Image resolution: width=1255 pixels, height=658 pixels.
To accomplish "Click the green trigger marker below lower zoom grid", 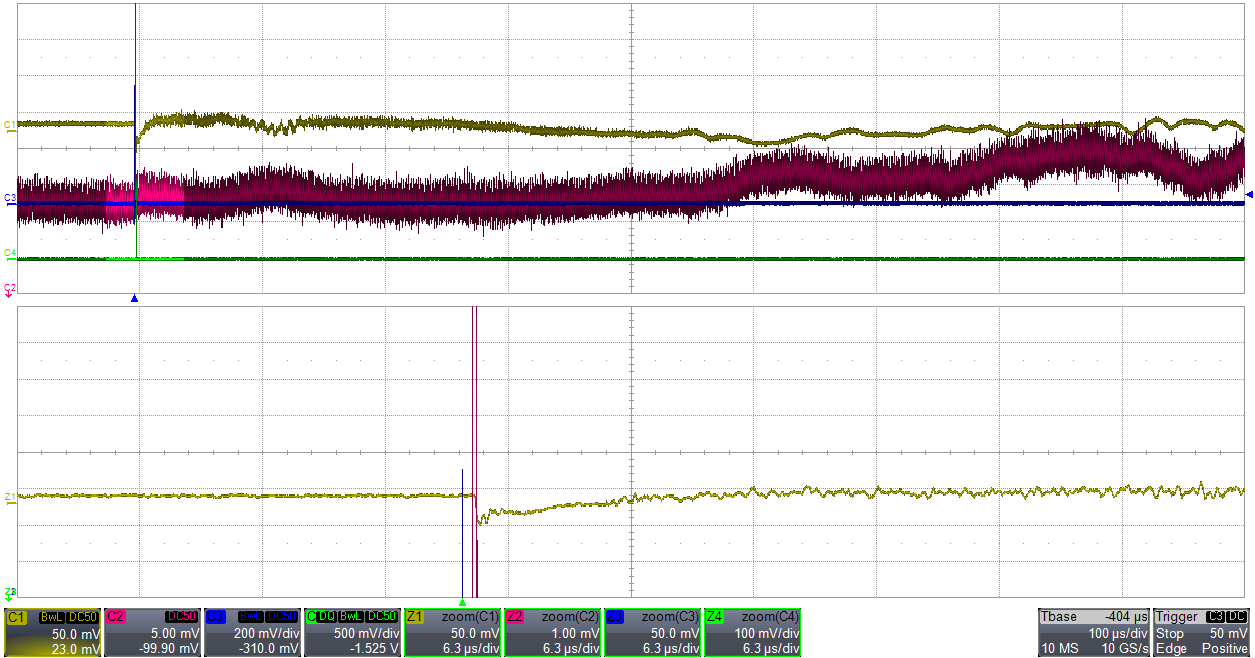I will coord(462,602).
